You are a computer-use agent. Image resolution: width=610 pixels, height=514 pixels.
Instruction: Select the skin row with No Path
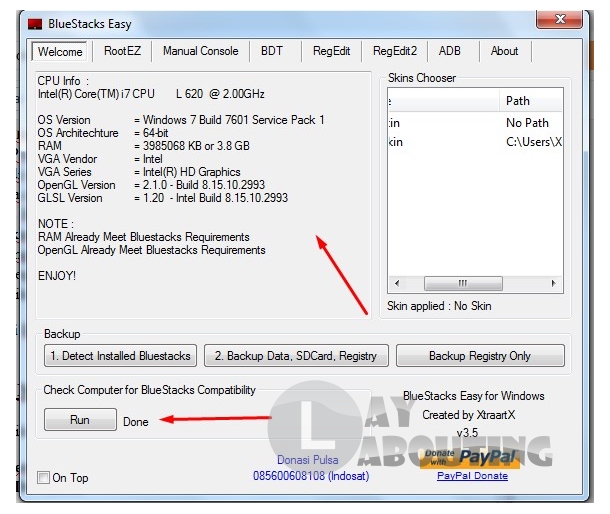tap(475, 123)
